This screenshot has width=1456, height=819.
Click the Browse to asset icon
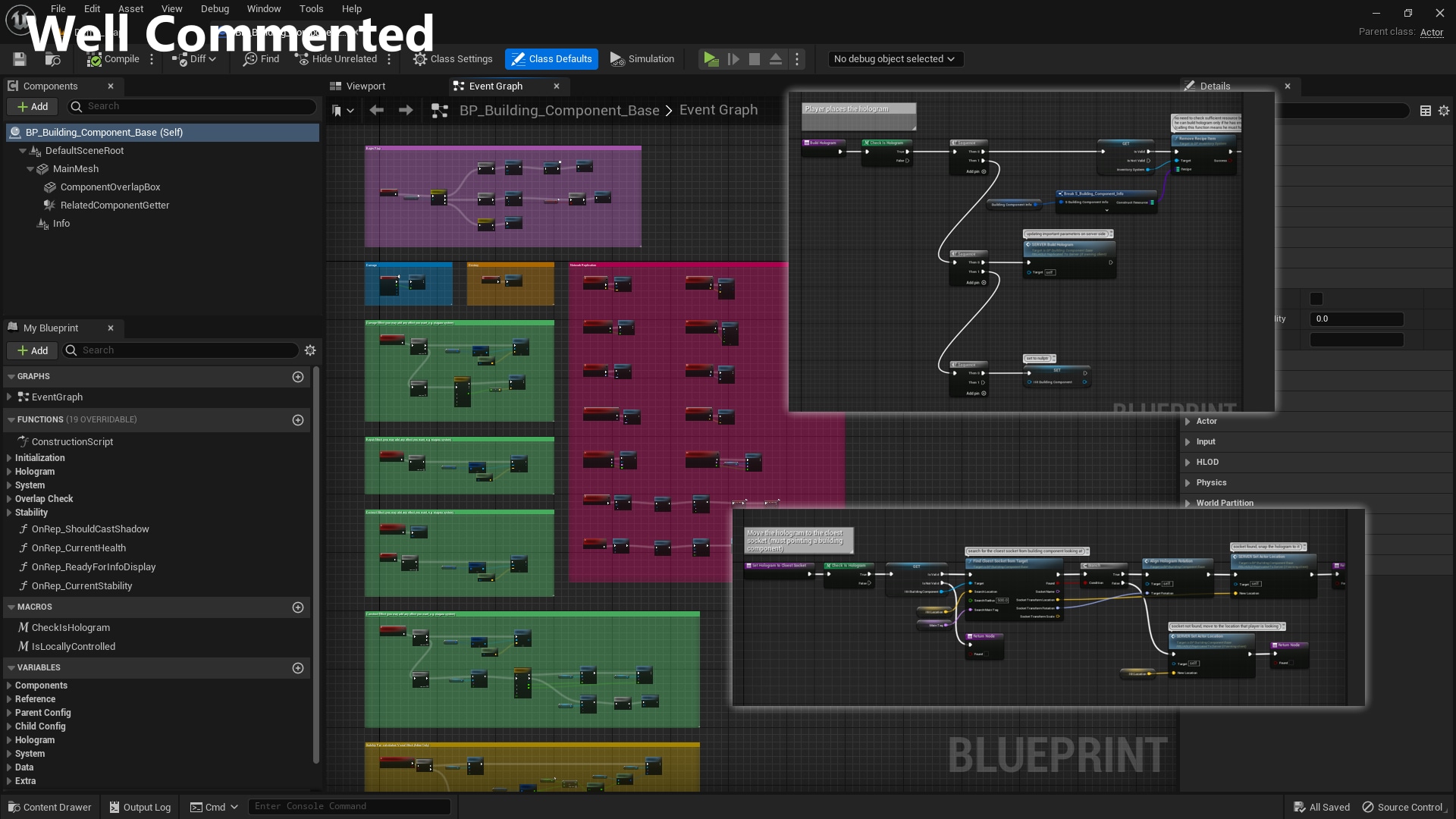(x=52, y=59)
